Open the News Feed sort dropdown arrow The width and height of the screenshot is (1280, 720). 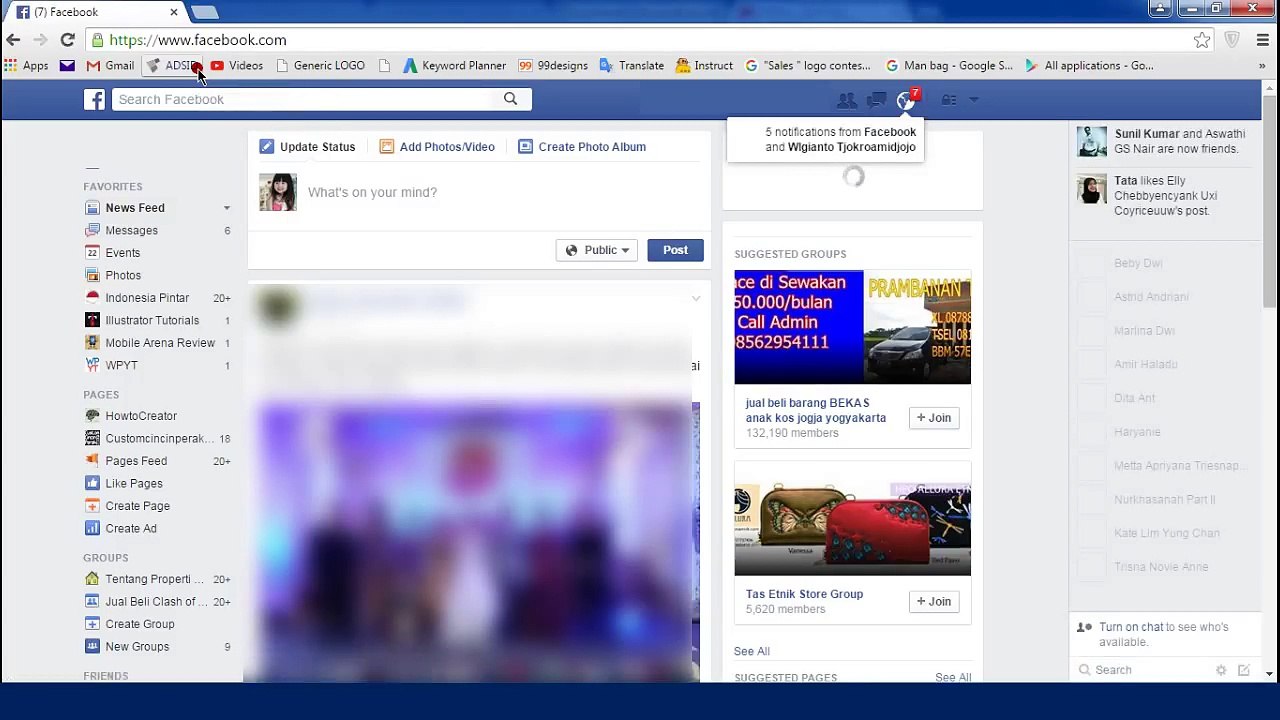(x=226, y=208)
